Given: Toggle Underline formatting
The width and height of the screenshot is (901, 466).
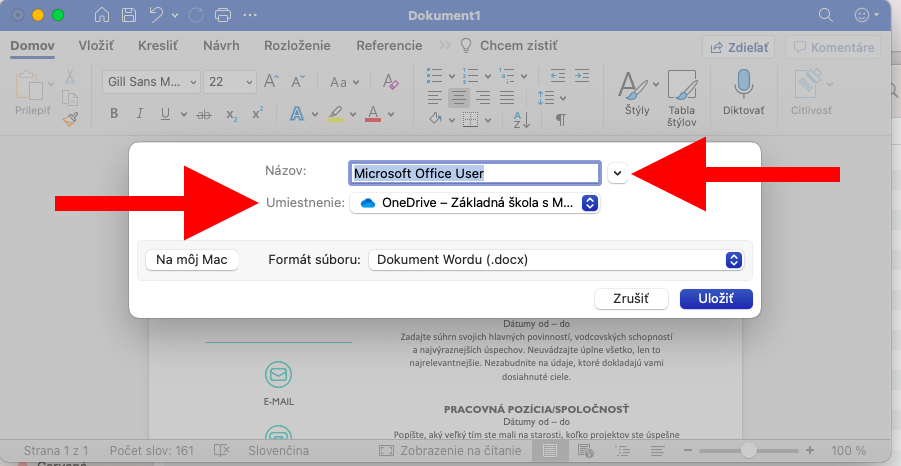Looking at the screenshot, I should point(166,114).
